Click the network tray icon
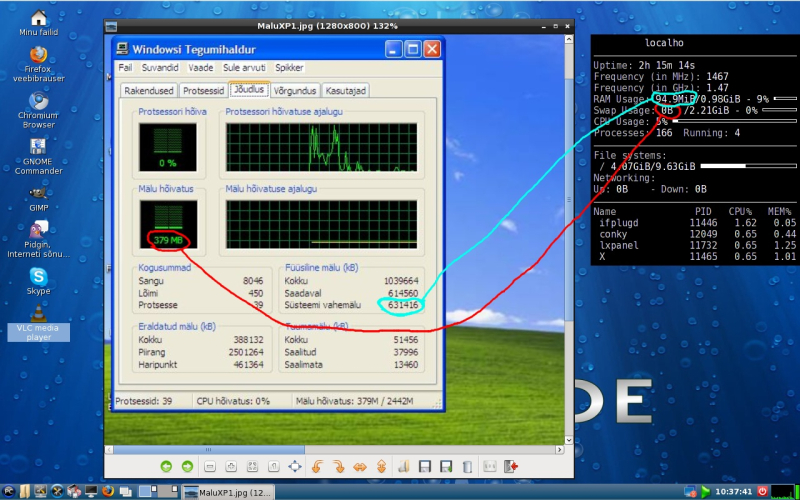This screenshot has height=500, width=800. pos(690,492)
